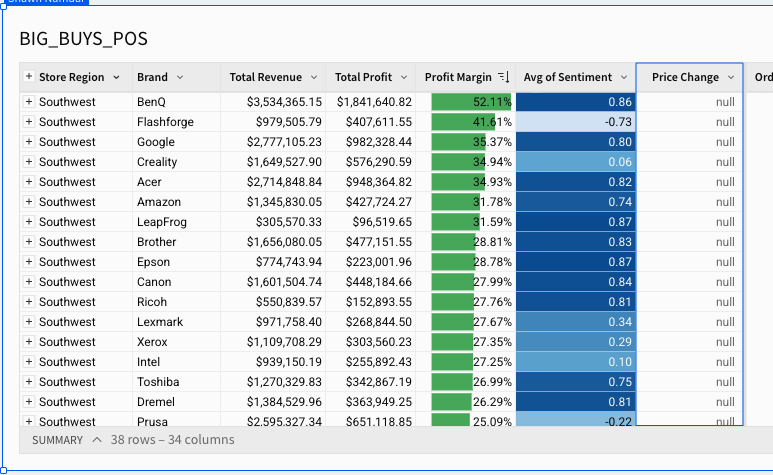This screenshot has width=773, height=475.
Task: Click the 41.61% profit margin data bar
Action: 463,122
